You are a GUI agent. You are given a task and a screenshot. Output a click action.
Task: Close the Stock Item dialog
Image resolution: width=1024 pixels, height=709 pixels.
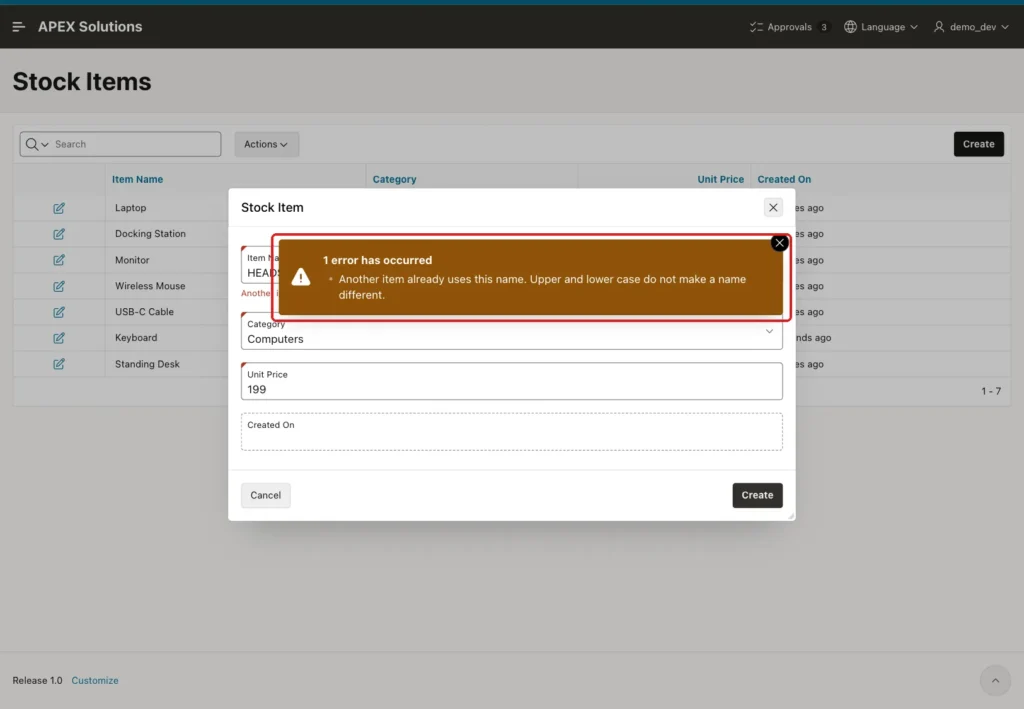coord(773,208)
